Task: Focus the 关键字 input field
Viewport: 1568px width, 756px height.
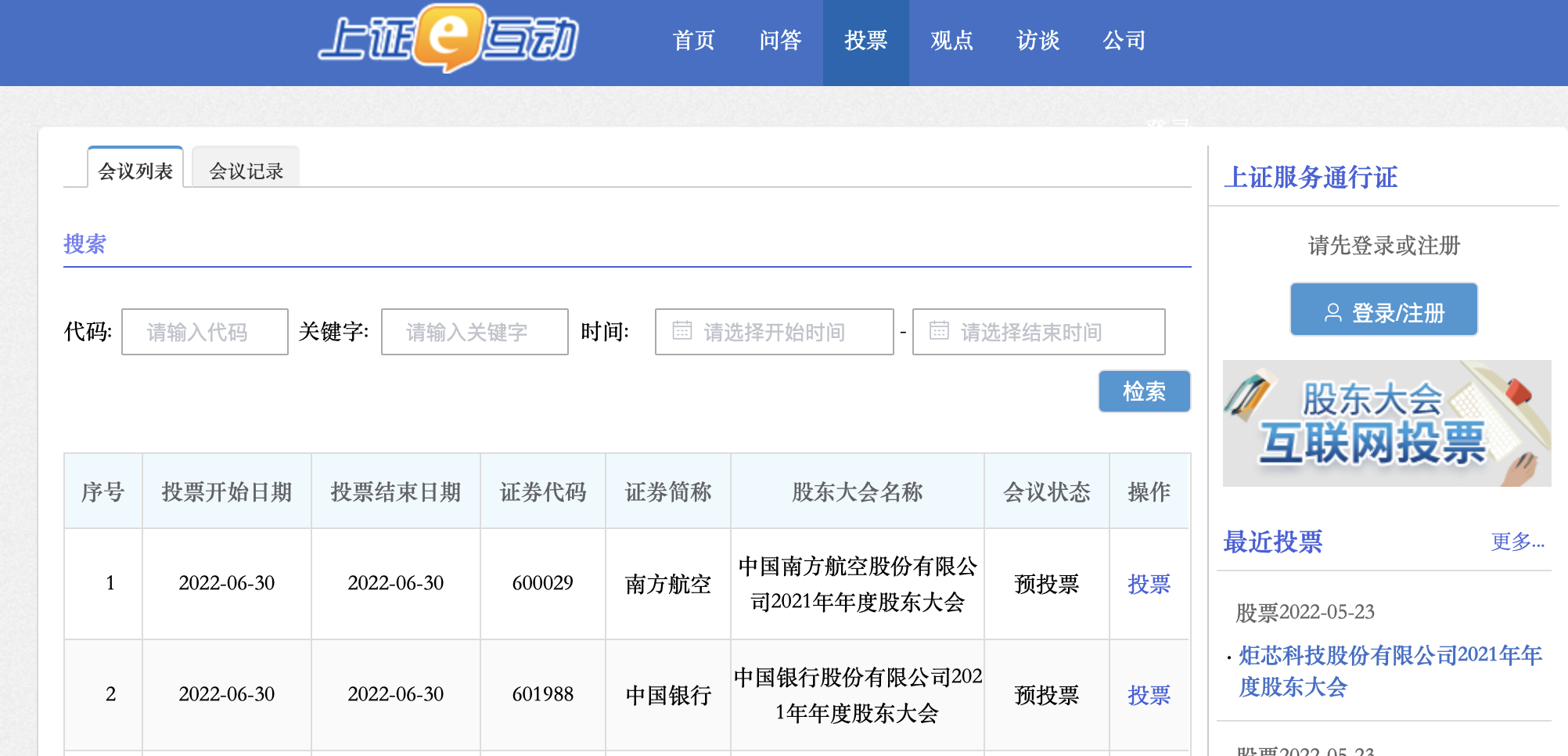Action: coord(474,332)
